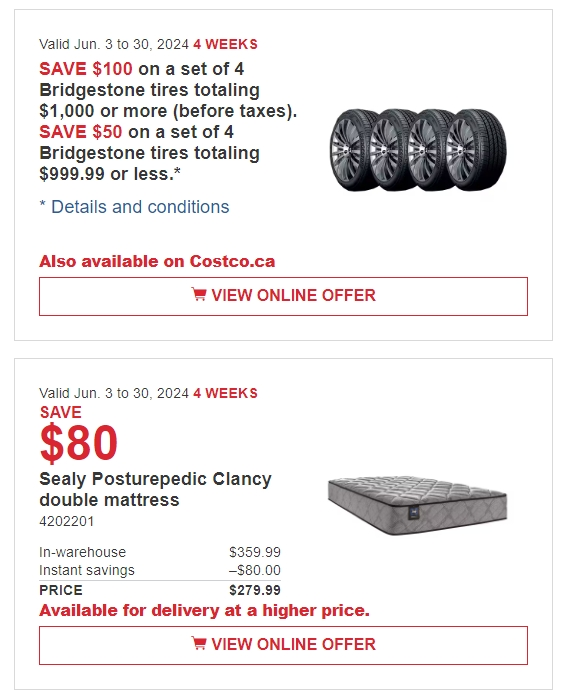Open the Bridgestone tires product image
Screen dimensions: 568x699
(418, 150)
